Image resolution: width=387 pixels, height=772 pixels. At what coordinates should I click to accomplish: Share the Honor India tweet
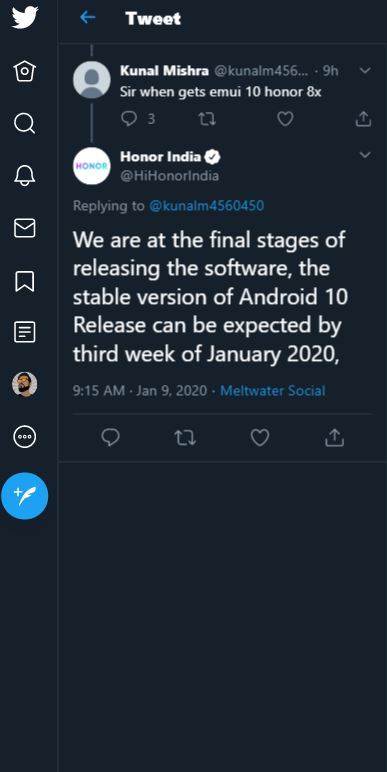334,437
